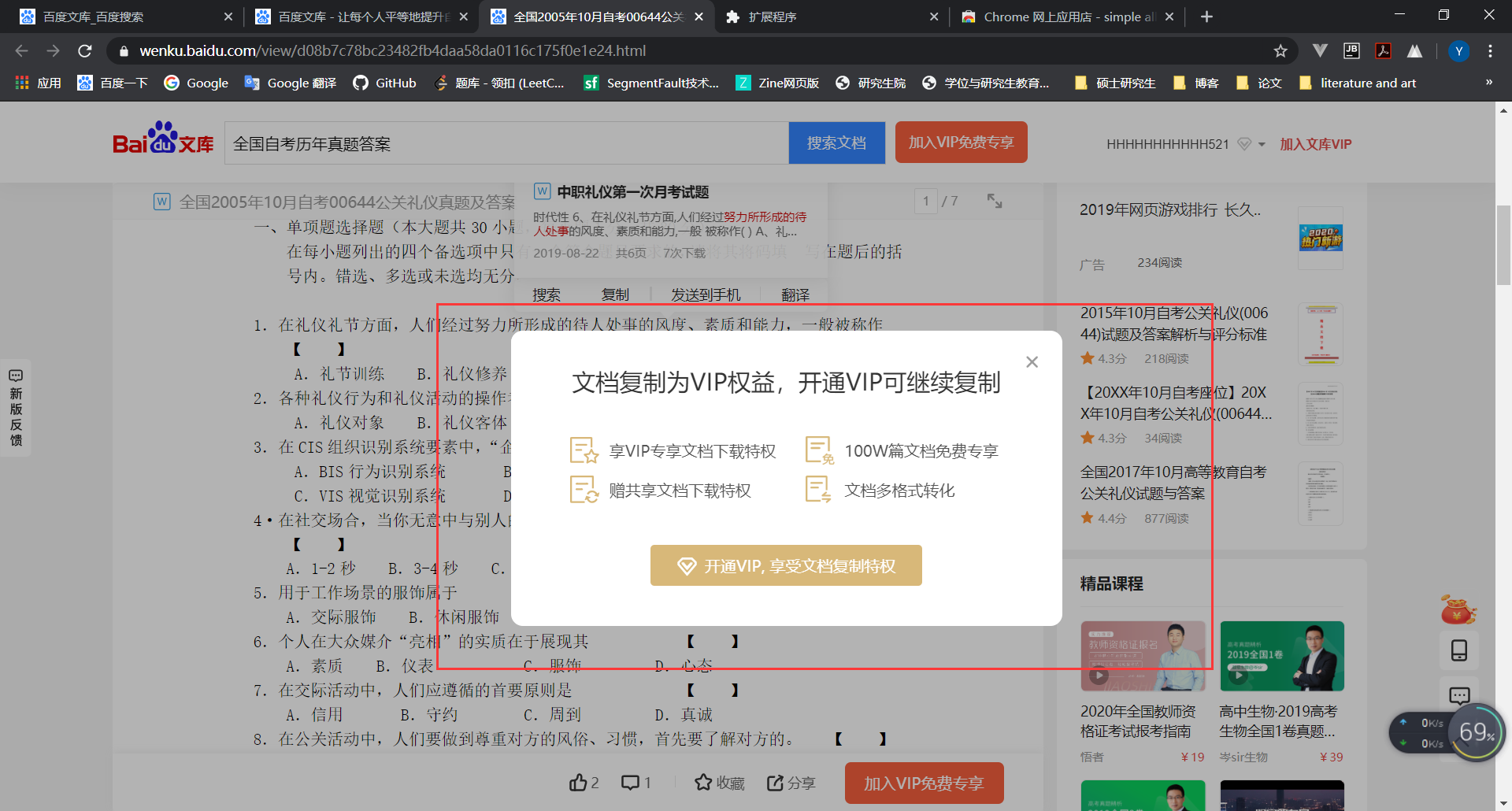Open the feedback chat icon at bottom right
The height and width of the screenshot is (811, 1512).
1460,695
